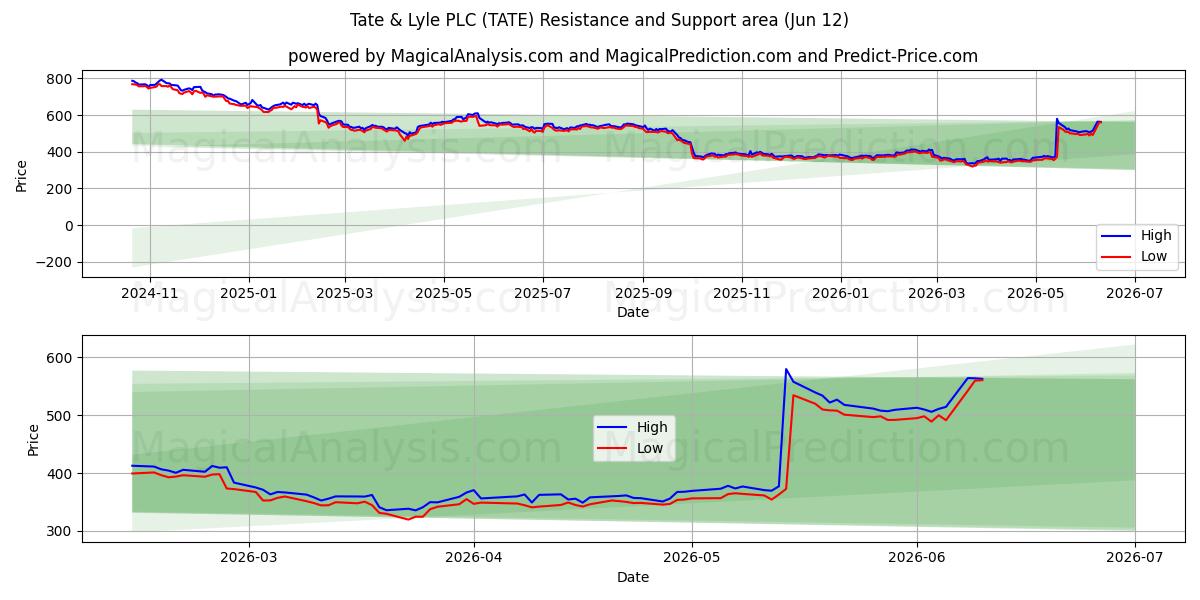
Task: Click the '2025-11' date tick on top chart
Action: point(742,294)
